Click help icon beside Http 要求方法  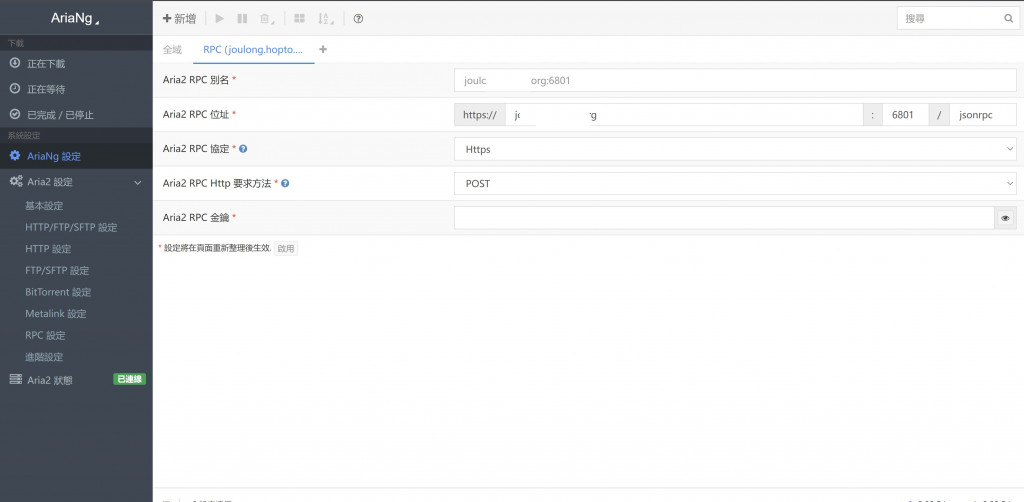[x=285, y=183]
